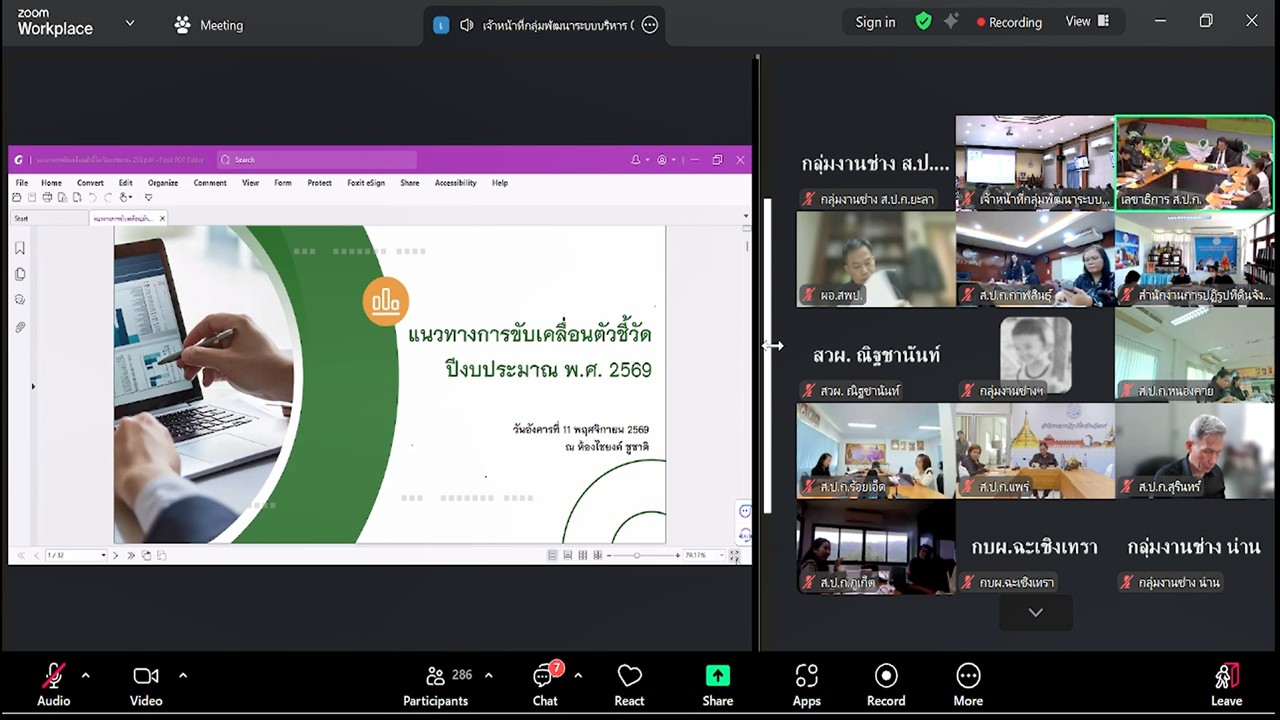This screenshot has width=1280, height=720.
Task: Switch to the Meeting tab
Action: [208, 25]
